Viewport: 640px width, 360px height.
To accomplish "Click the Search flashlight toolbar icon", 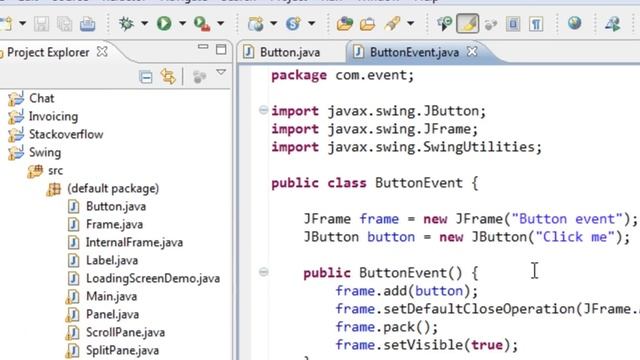I will [392, 24].
